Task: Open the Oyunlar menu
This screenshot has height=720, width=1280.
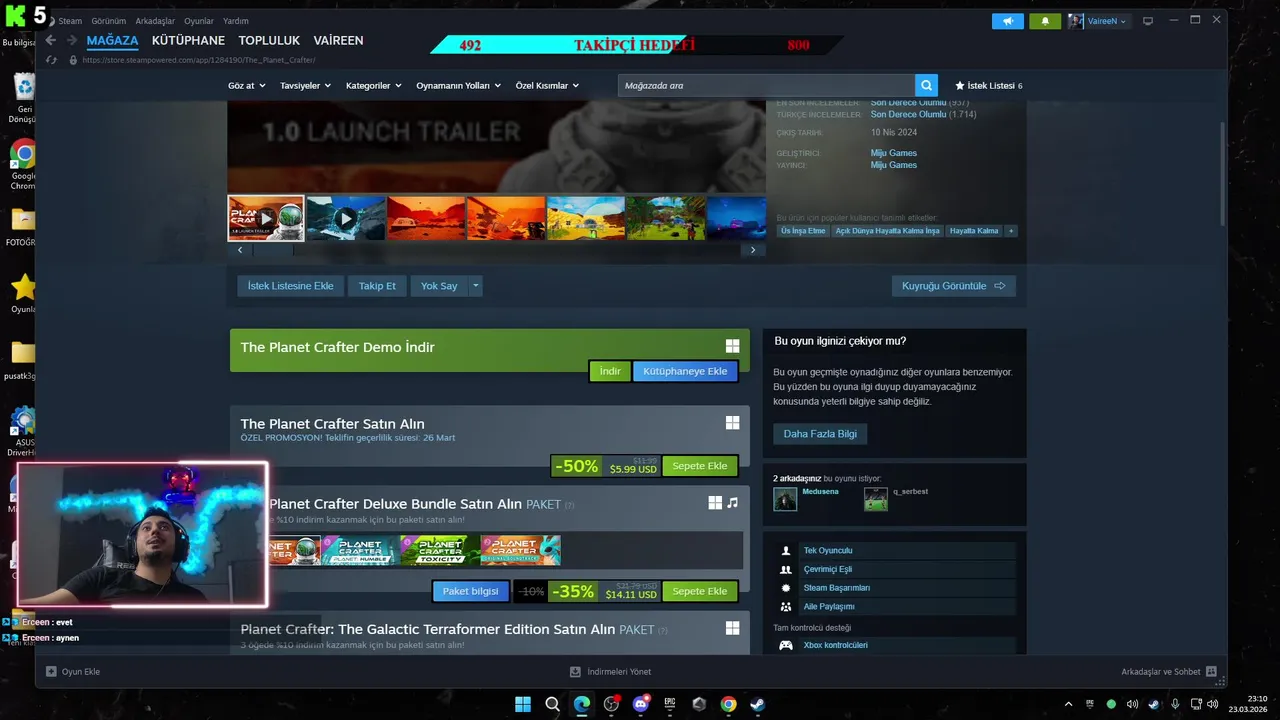Action: click(199, 21)
